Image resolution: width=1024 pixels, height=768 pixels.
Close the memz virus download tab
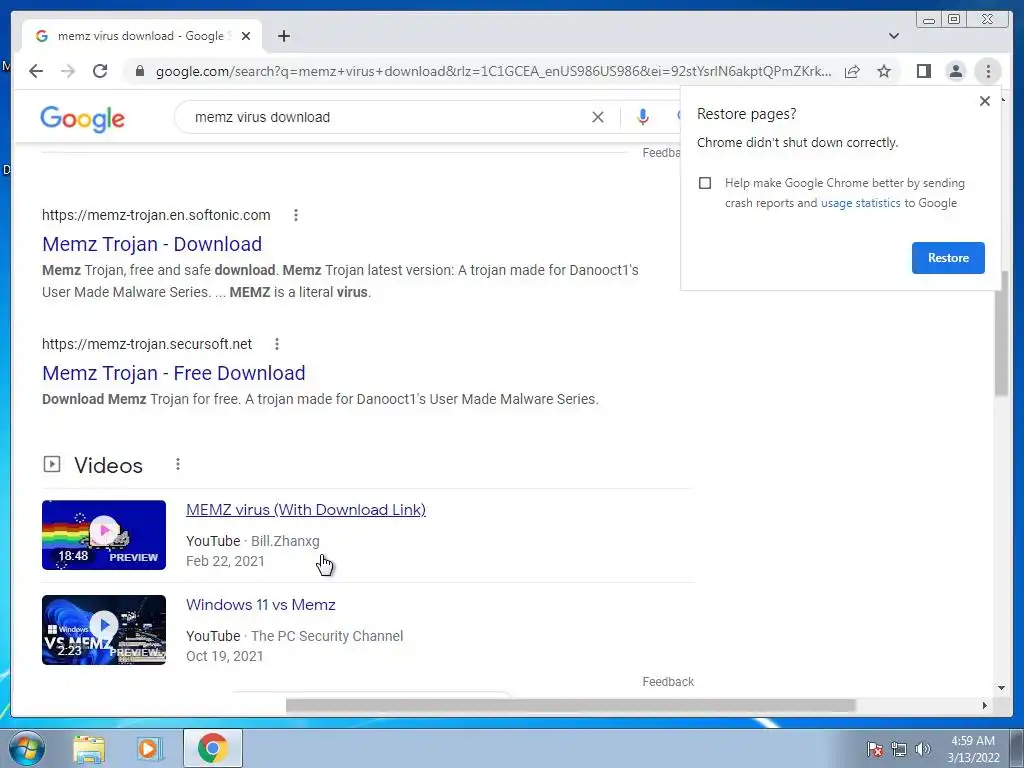246,36
